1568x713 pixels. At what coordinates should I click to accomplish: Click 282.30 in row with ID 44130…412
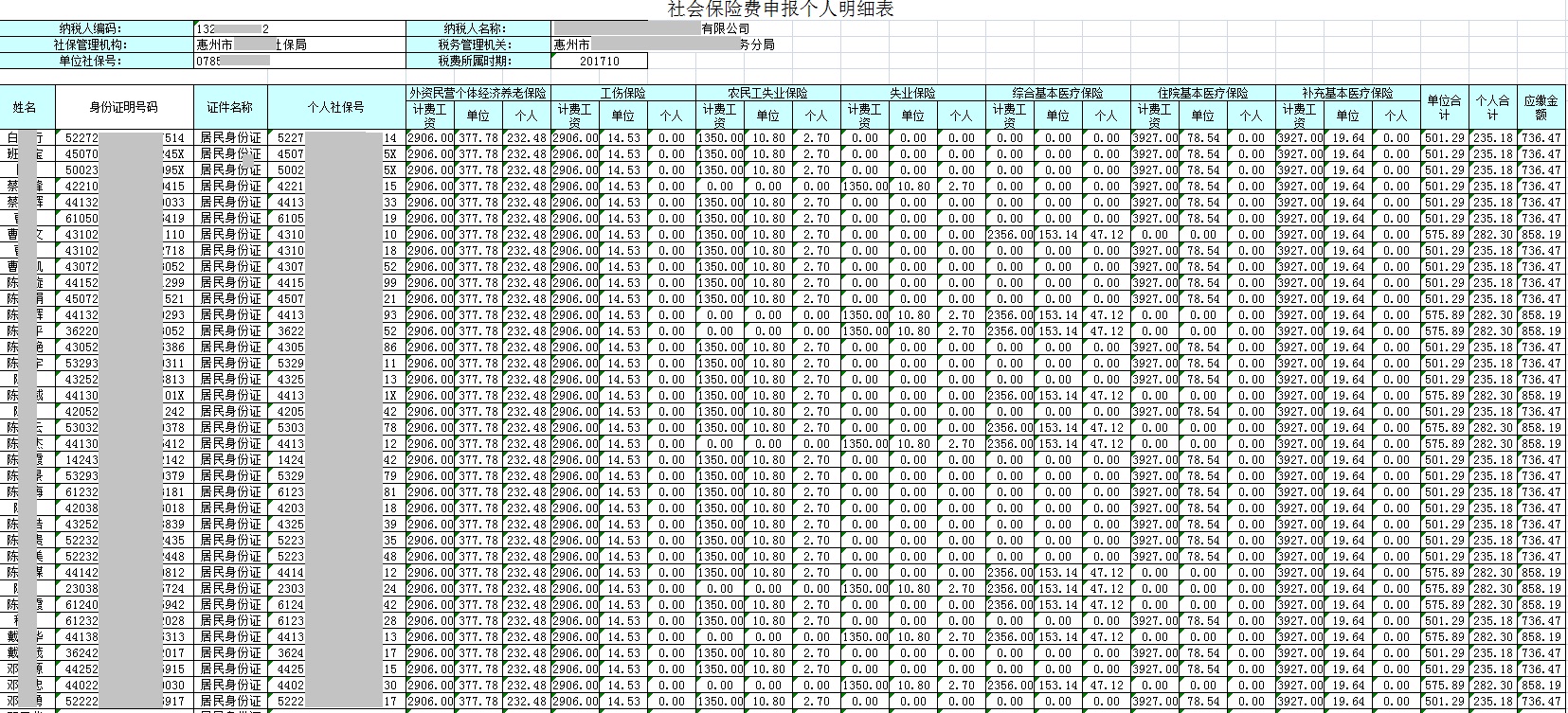click(1493, 444)
